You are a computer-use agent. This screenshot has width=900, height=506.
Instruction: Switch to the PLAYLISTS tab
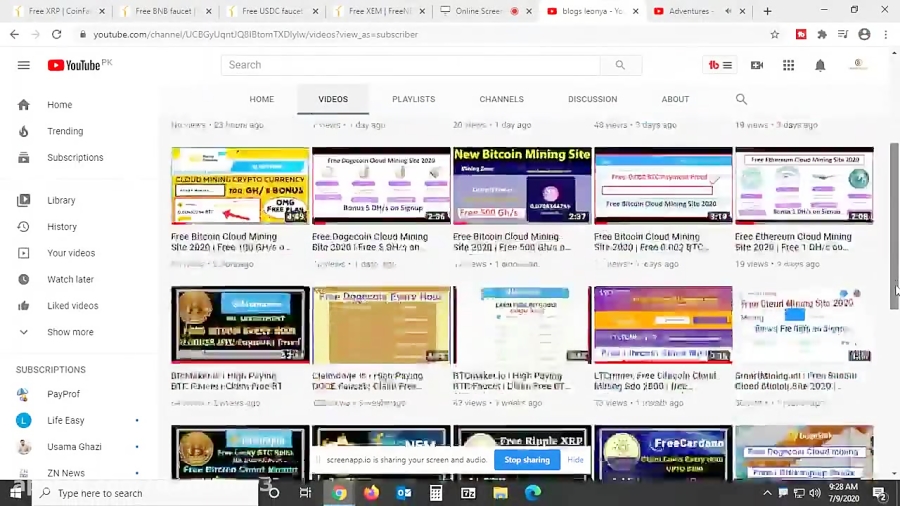coord(413,99)
